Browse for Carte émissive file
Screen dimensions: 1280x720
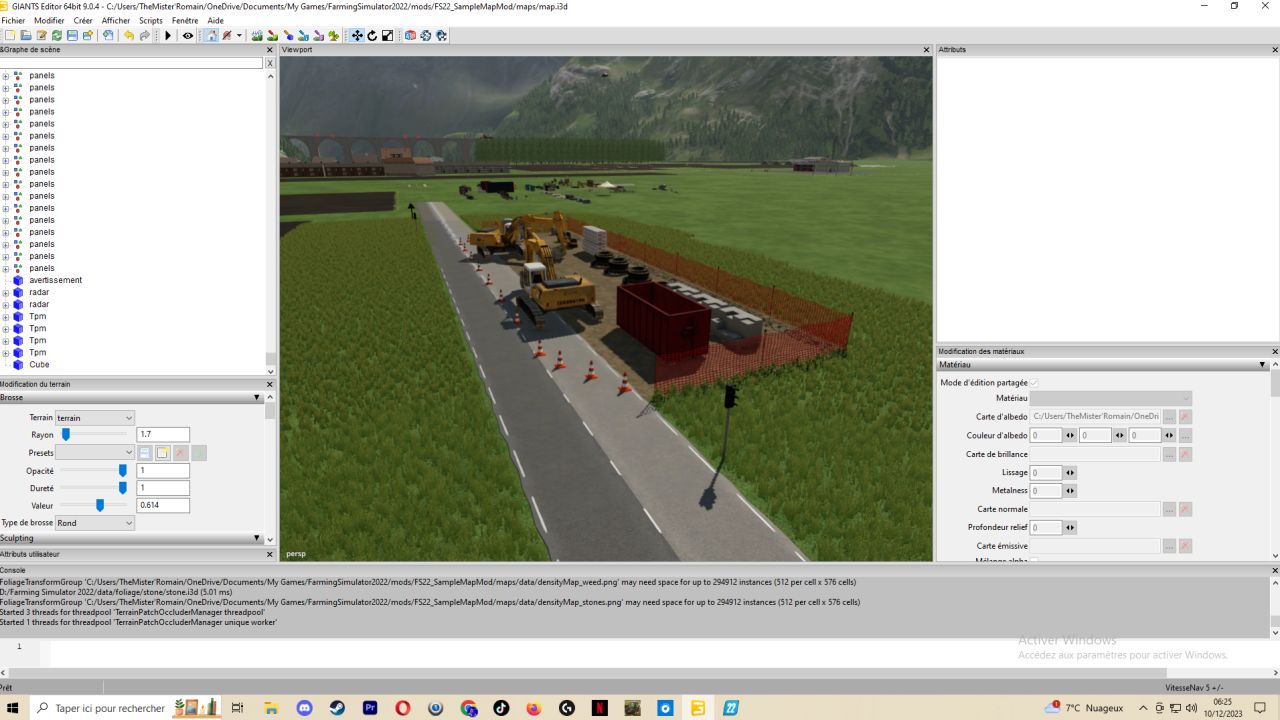click(x=1169, y=546)
